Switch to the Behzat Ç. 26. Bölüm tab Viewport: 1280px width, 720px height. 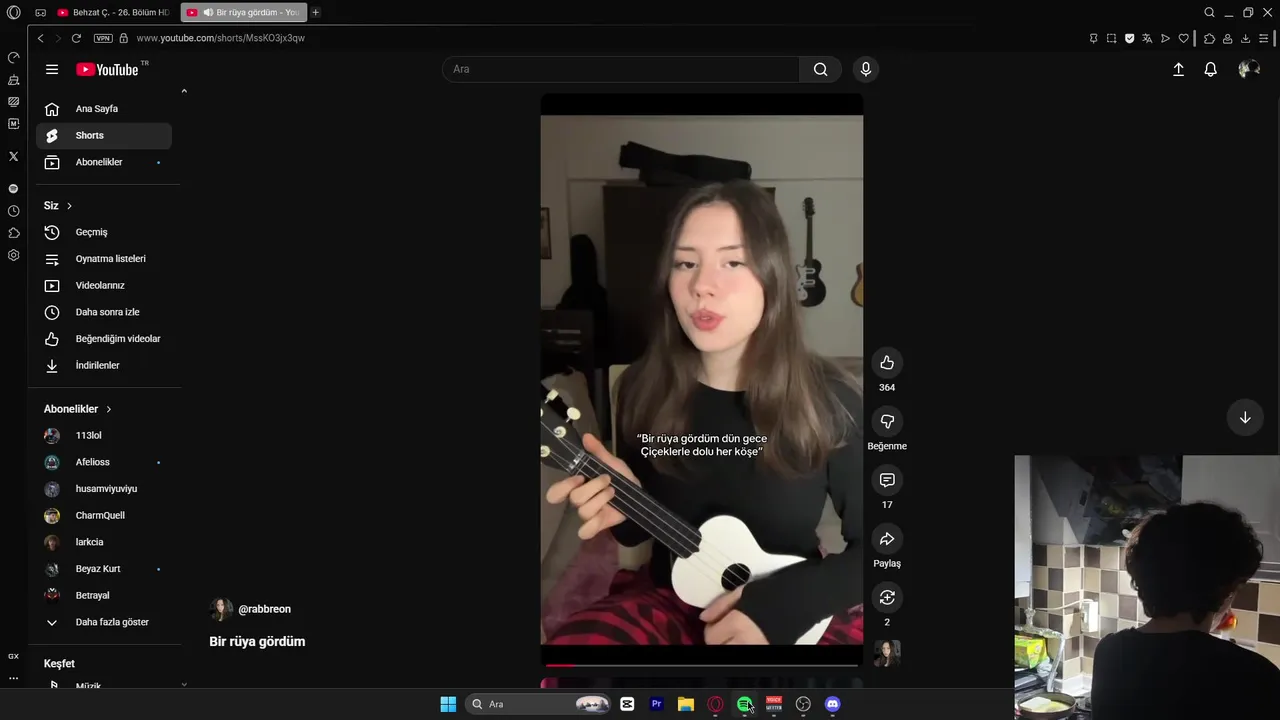click(x=113, y=12)
